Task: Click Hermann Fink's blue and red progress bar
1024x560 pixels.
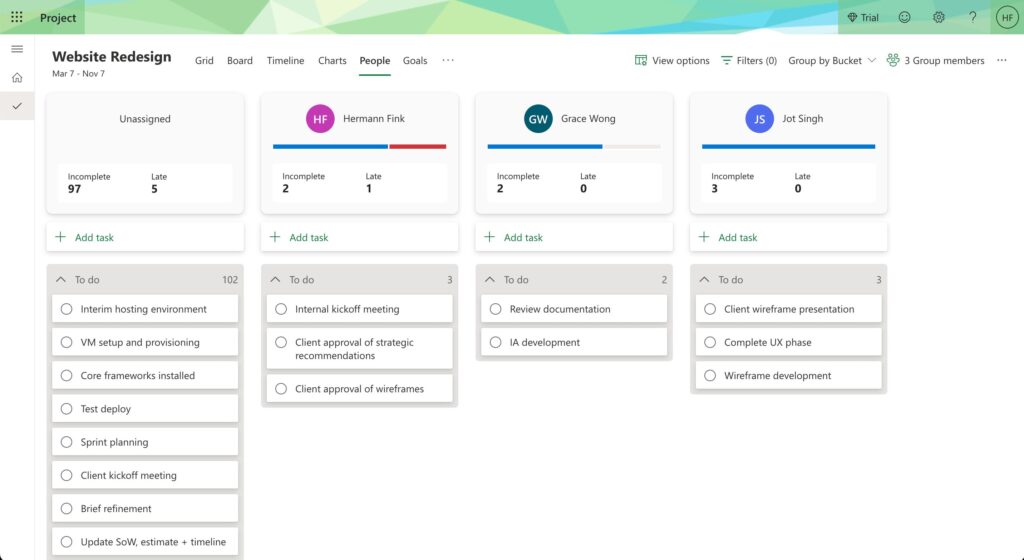Action: coord(359,147)
